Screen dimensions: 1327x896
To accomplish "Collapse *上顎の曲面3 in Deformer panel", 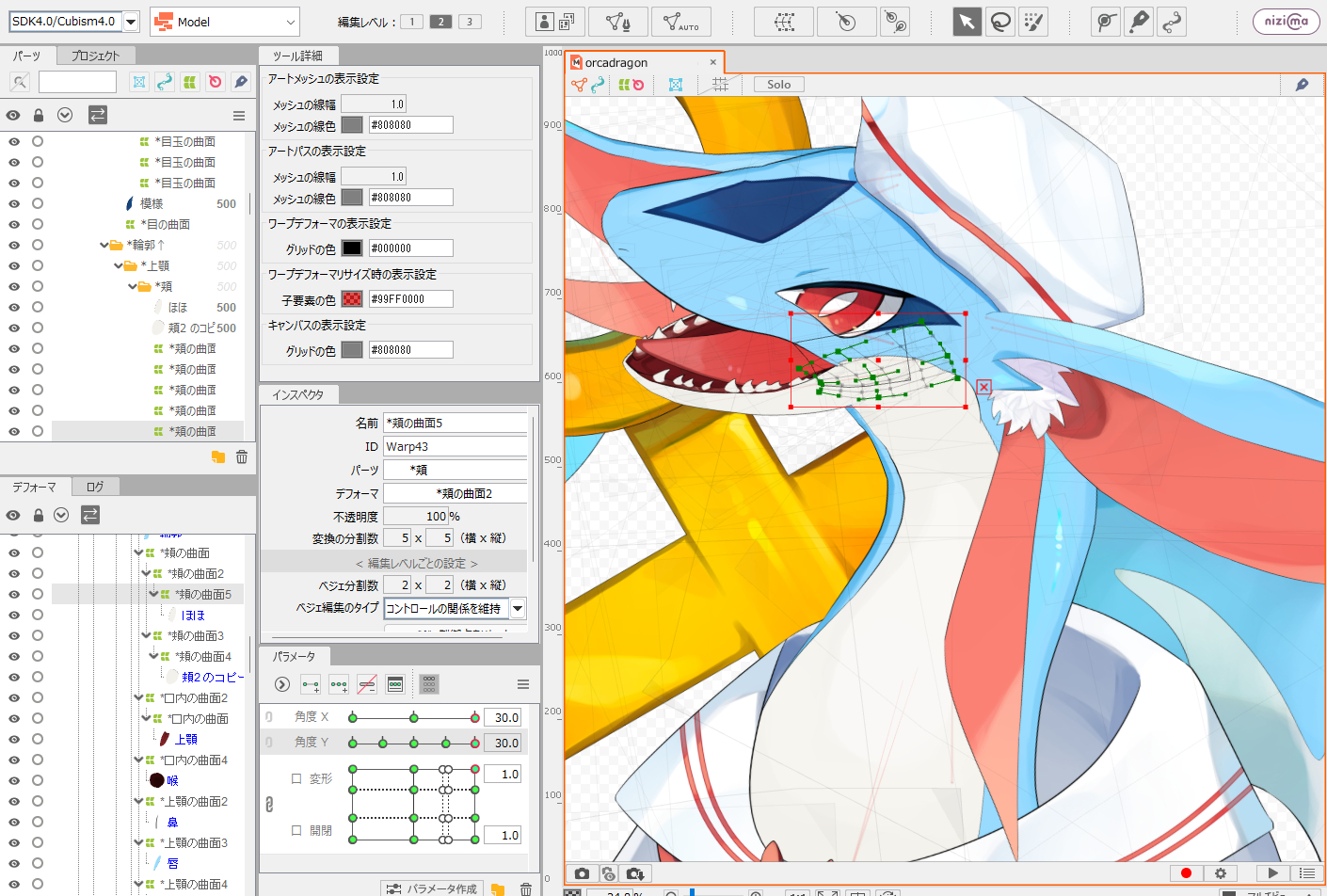I will coord(138,842).
